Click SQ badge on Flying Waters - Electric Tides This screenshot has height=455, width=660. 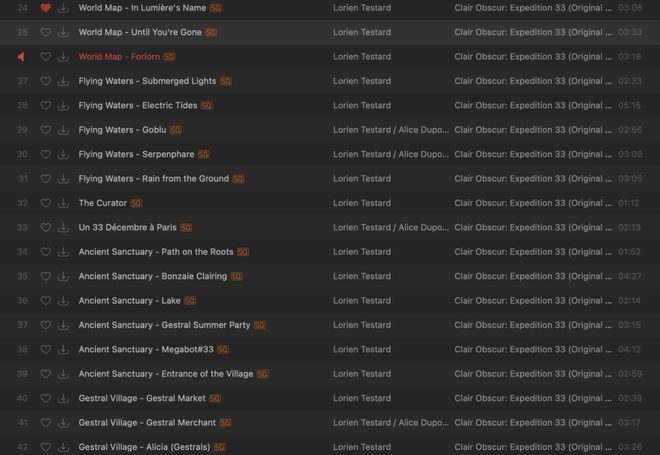(206, 106)
